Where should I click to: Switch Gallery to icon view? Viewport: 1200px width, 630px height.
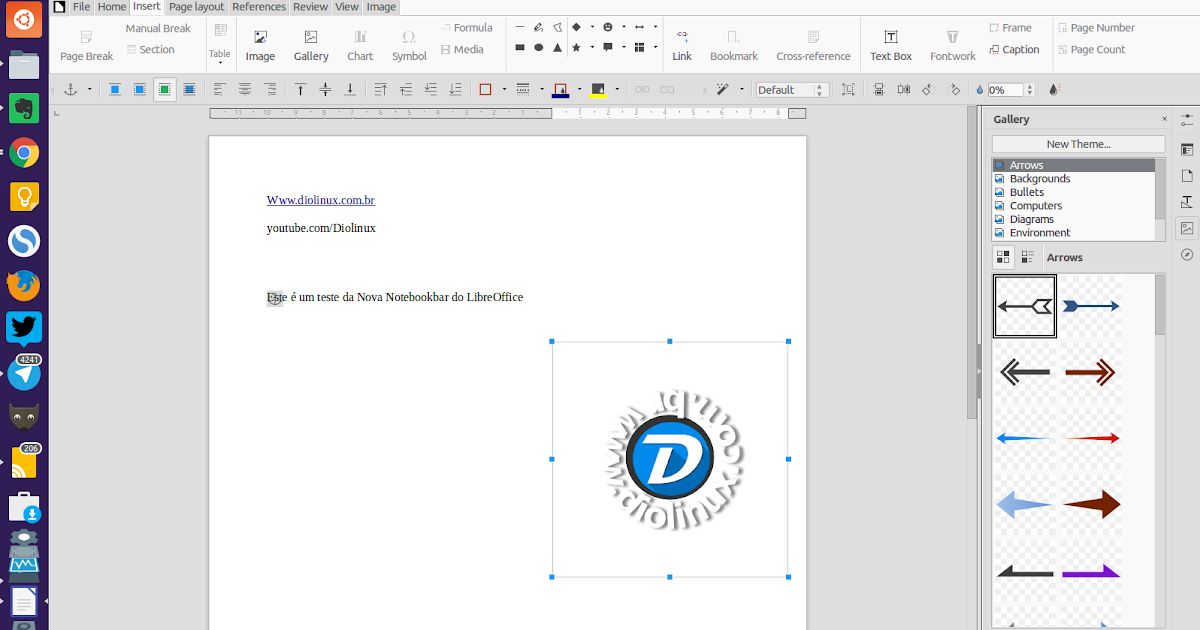(1003, 257)
